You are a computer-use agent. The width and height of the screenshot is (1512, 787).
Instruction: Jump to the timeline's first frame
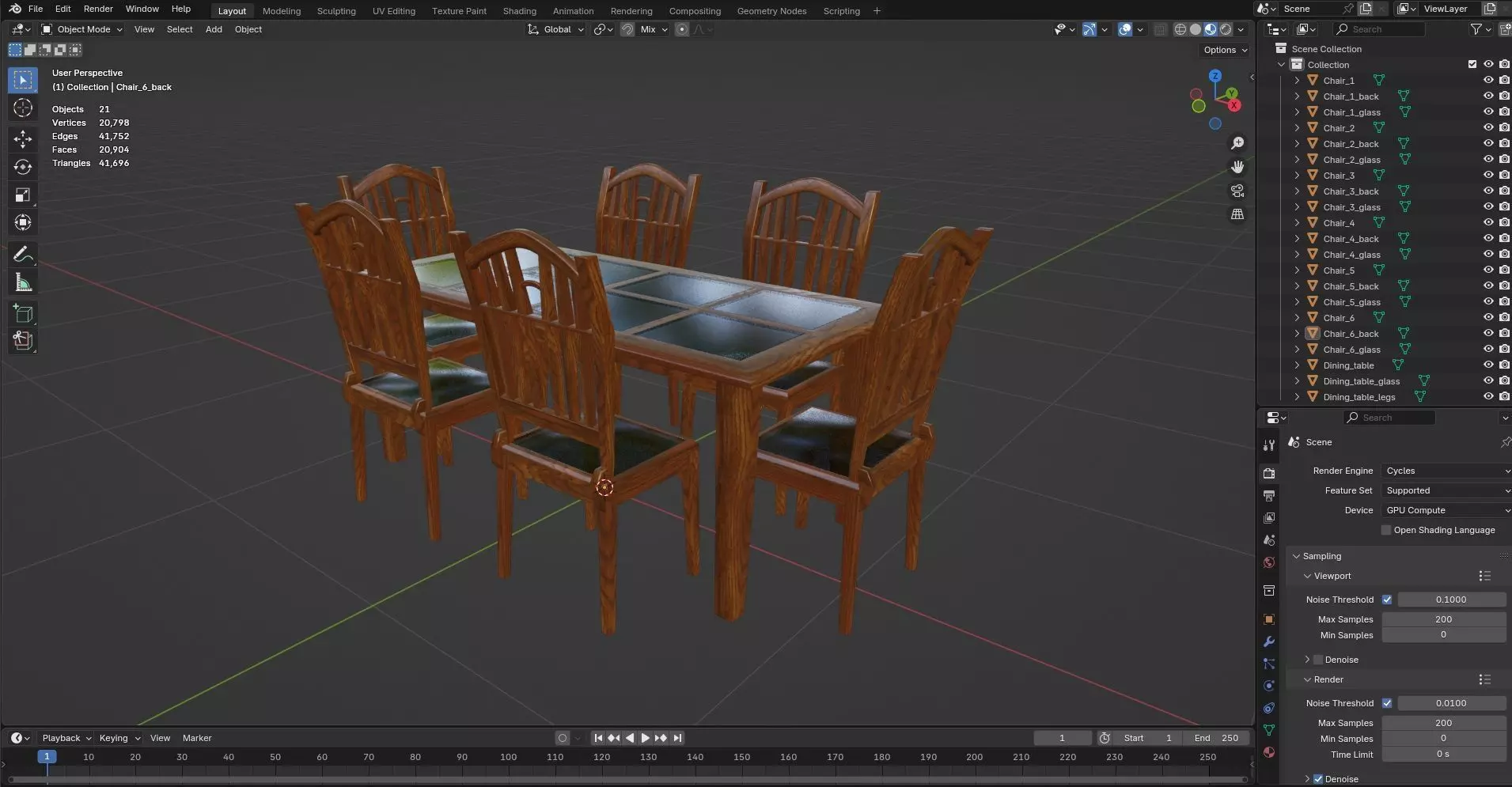(x=598, y=738)
